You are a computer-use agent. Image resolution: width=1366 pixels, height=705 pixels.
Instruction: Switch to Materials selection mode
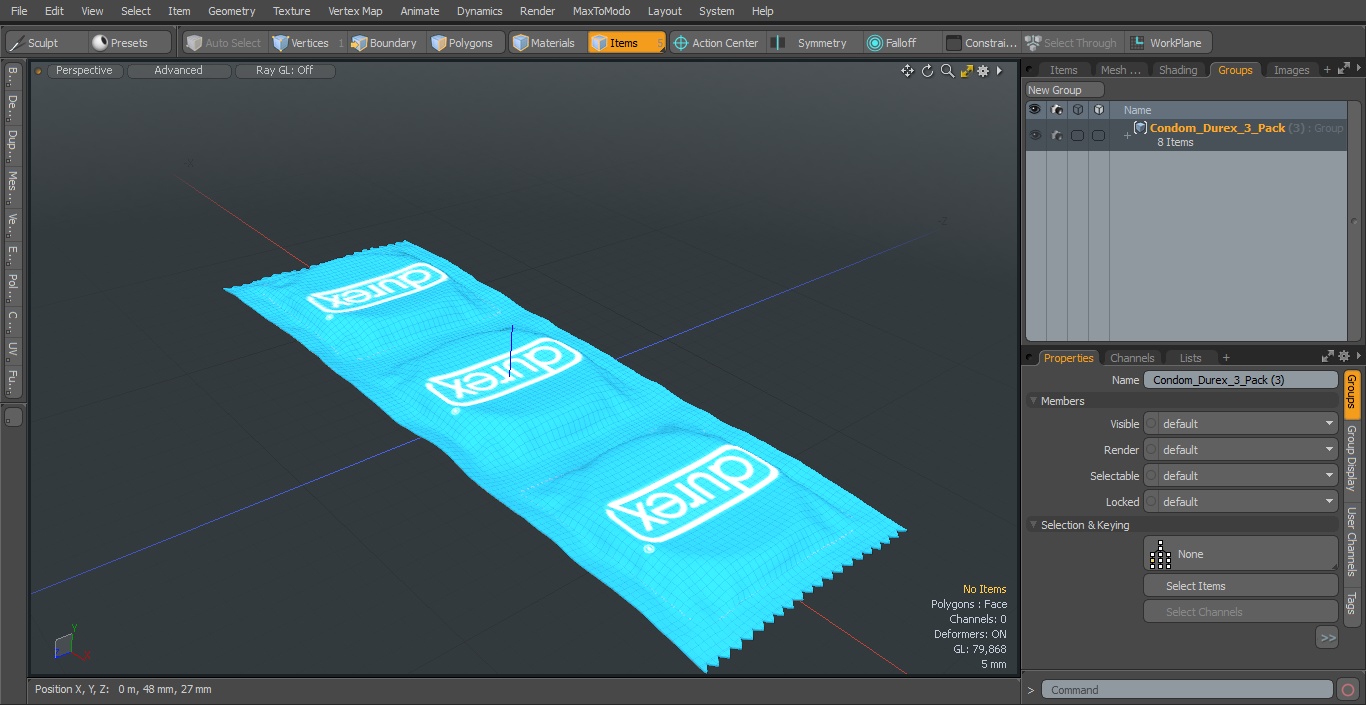[x=544, y=43]
